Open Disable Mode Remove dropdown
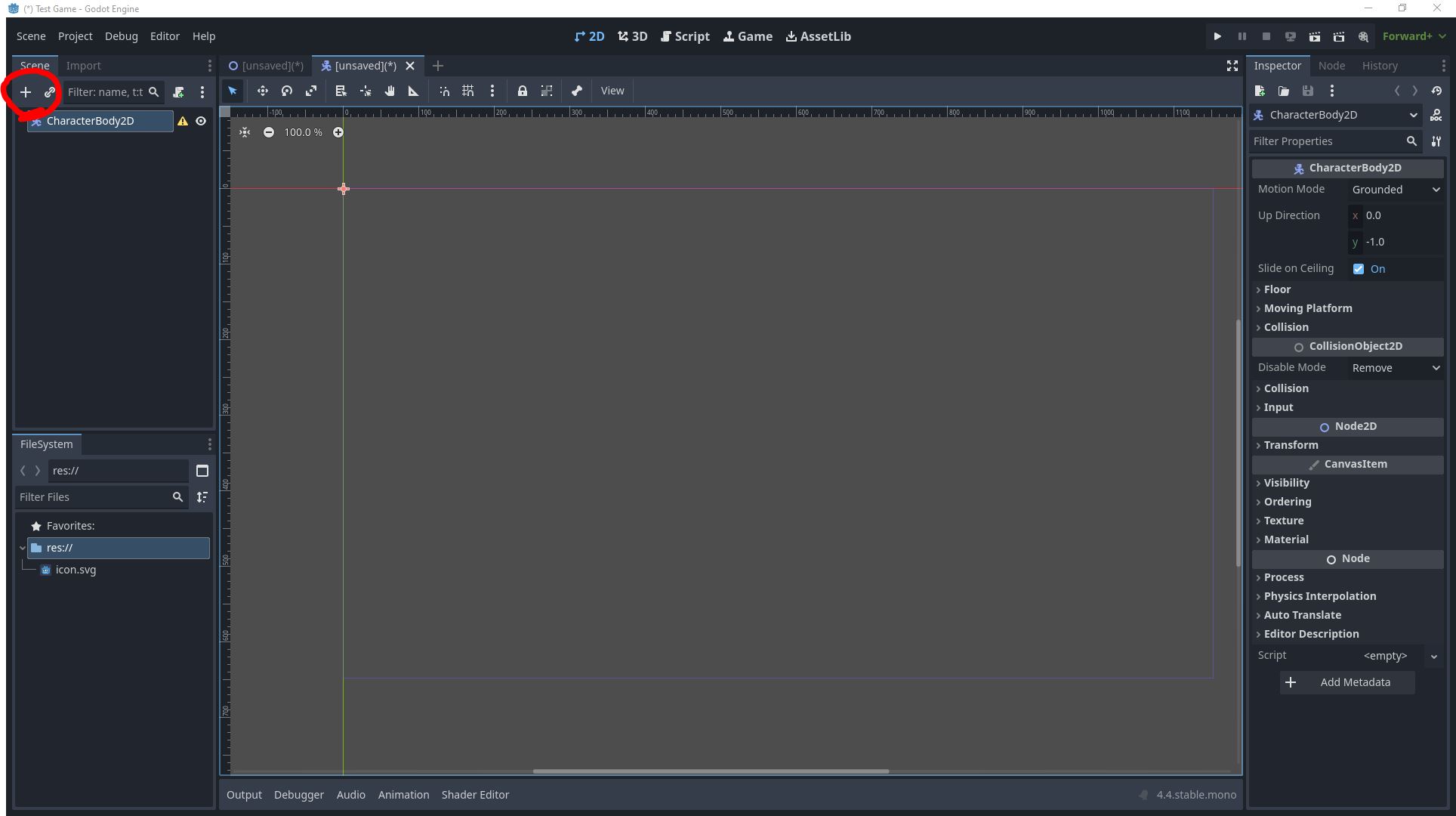 1396,368
